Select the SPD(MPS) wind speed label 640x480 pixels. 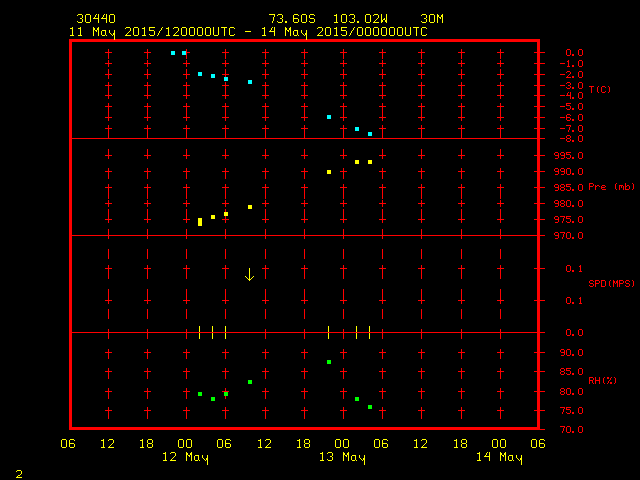pyautogui.click(x=611, y=284)
